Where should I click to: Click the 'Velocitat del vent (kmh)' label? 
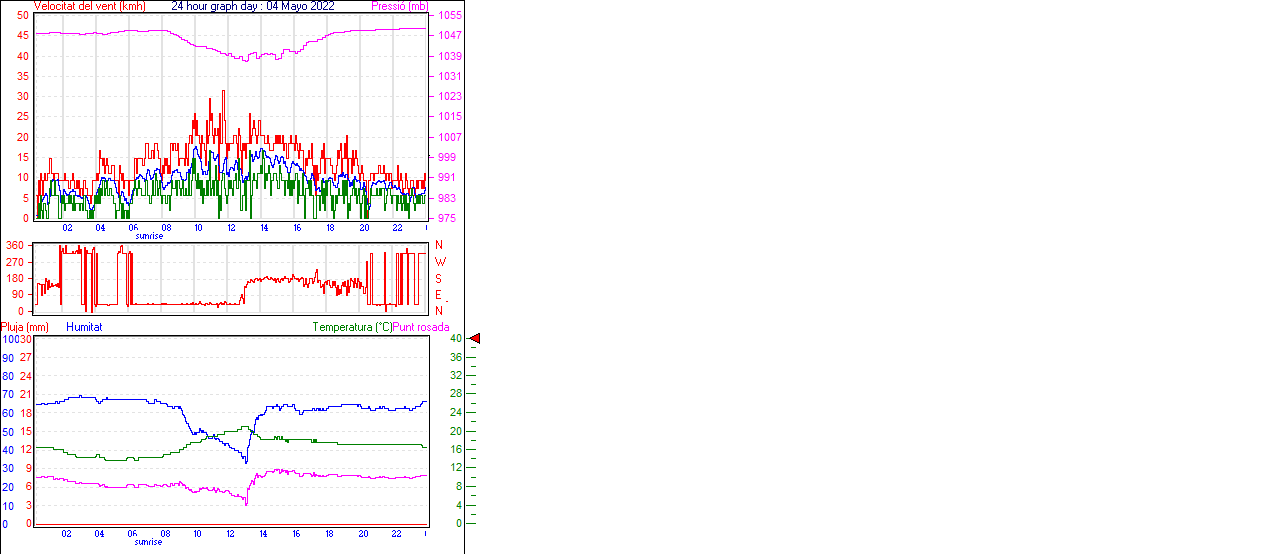click(x=90, y=6)
